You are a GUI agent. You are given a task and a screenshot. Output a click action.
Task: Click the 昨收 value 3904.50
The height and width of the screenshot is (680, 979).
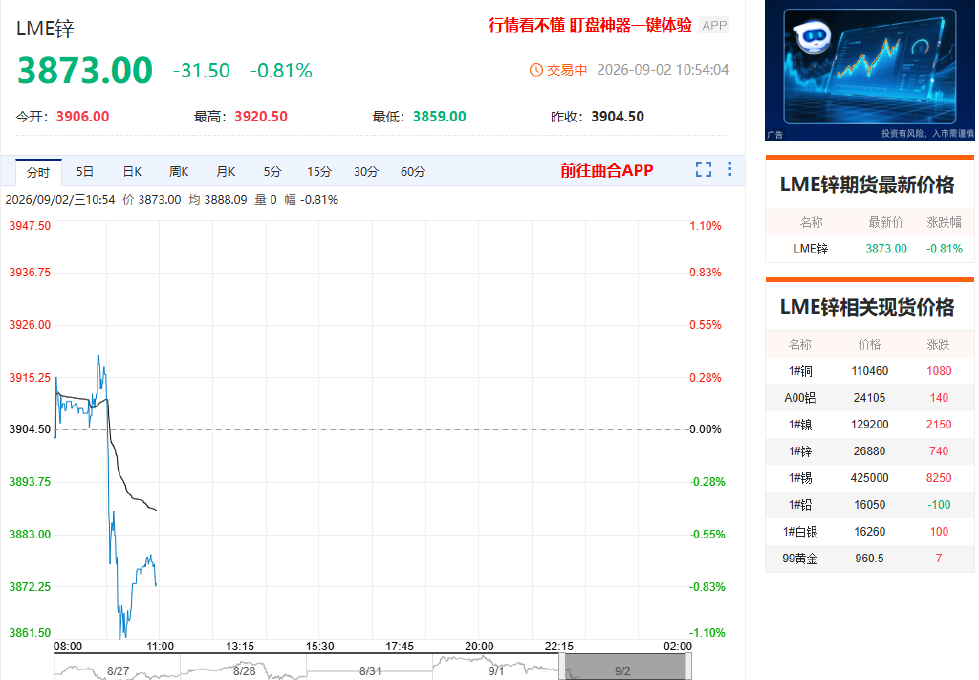(617, 117)
